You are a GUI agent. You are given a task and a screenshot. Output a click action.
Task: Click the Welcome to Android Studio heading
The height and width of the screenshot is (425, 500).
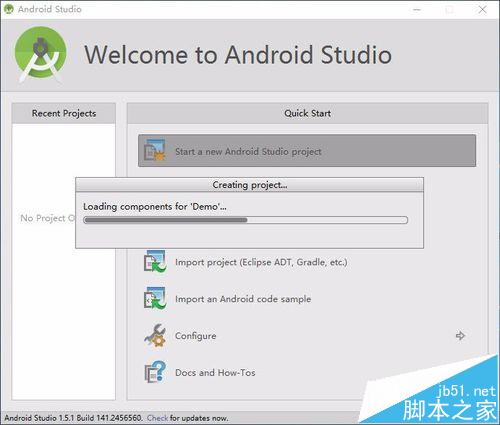tap(238, 55)
